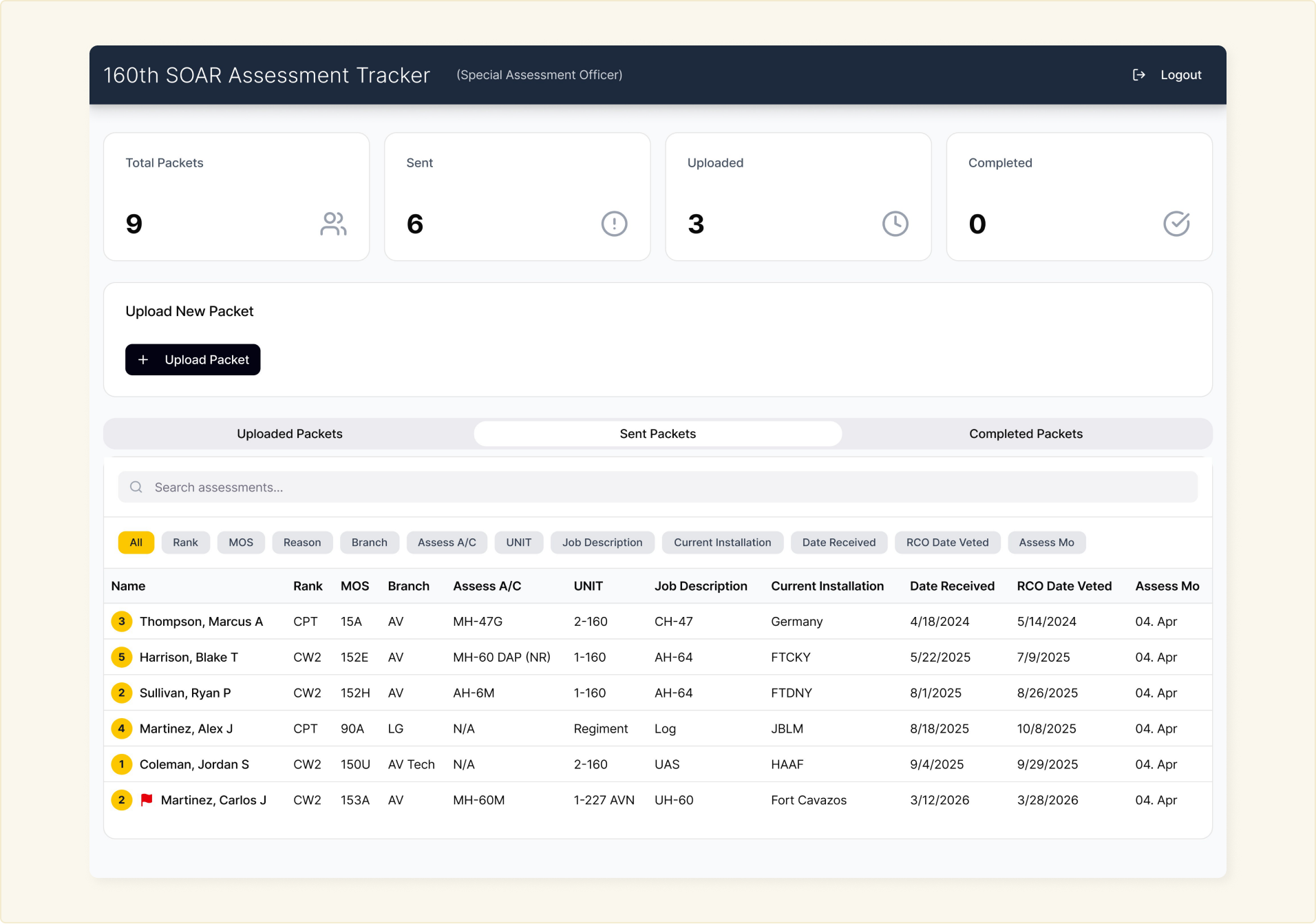This screenshot has height=924, width=1316.
Task: Toggle the RCO Date Veted filter chip
Action: [947, 543]
